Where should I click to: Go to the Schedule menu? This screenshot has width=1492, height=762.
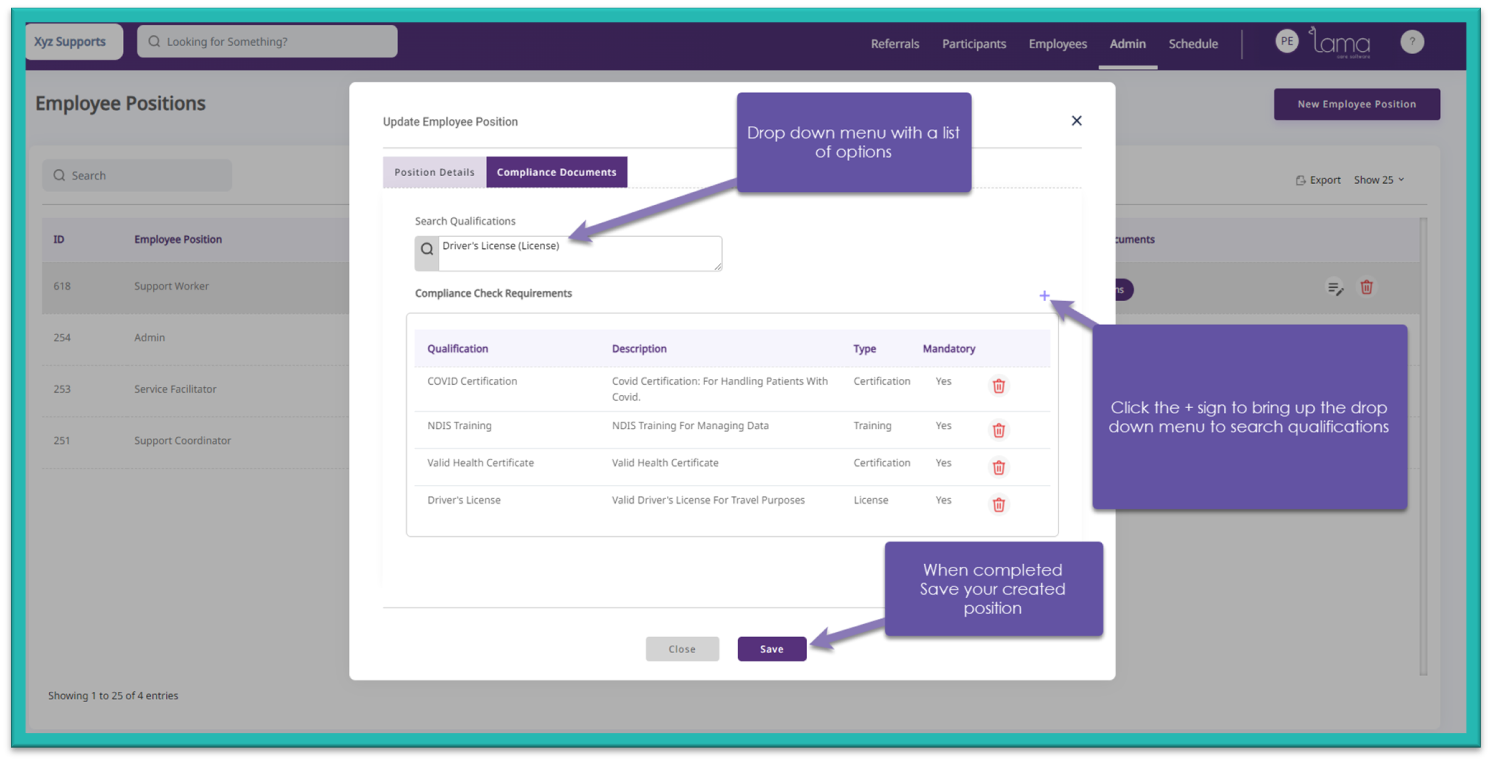(1193, 44)
